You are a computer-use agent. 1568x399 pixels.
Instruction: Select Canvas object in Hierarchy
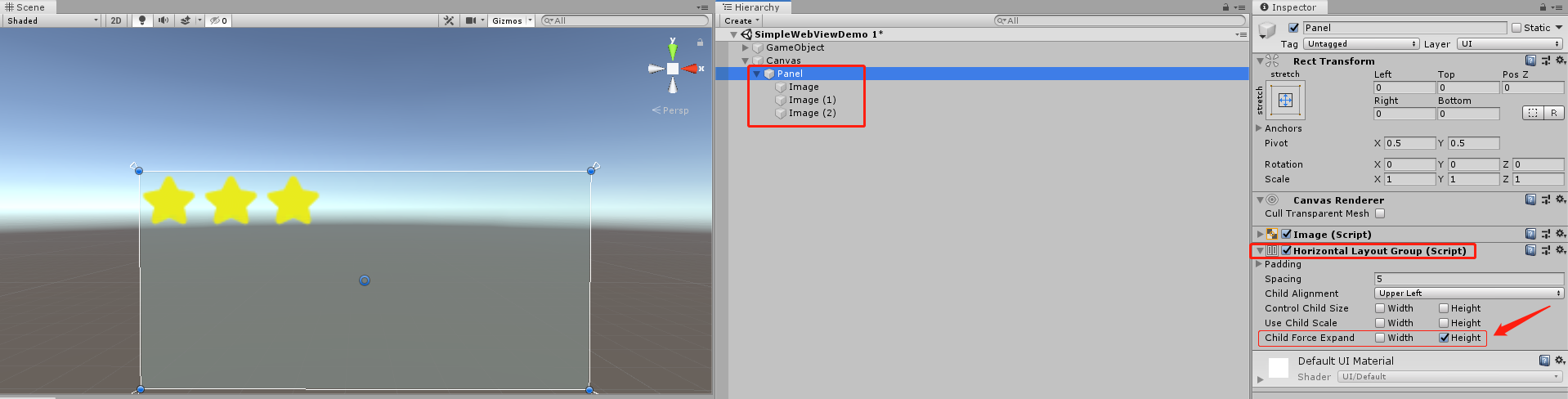(783, 61)
